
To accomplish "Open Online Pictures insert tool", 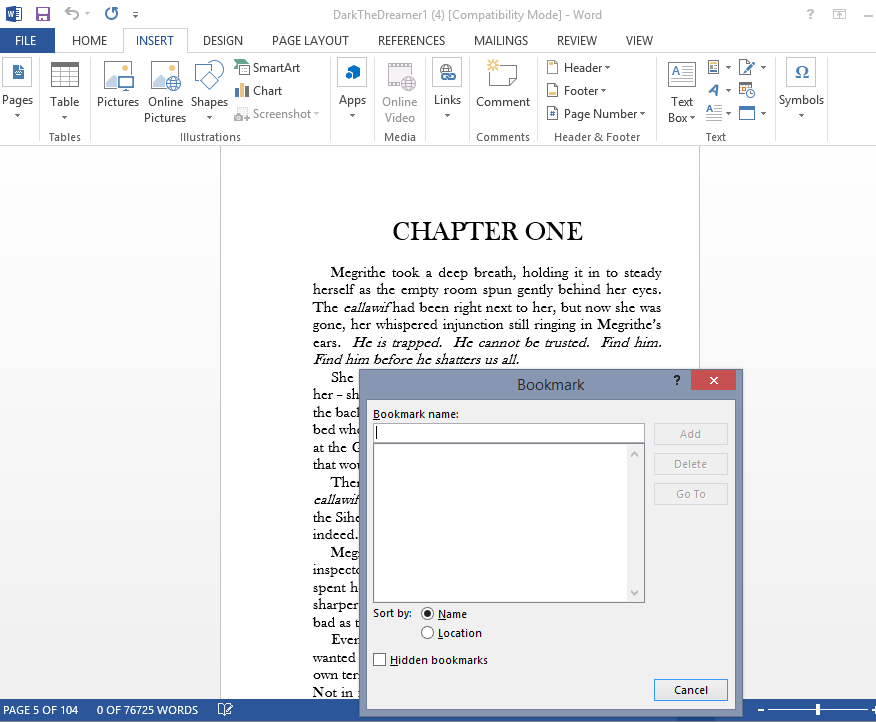I will point(165,91).
